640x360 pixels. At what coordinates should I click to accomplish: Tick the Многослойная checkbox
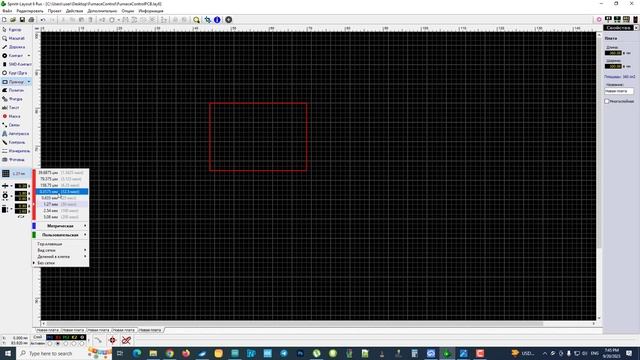tap(607, 101)
